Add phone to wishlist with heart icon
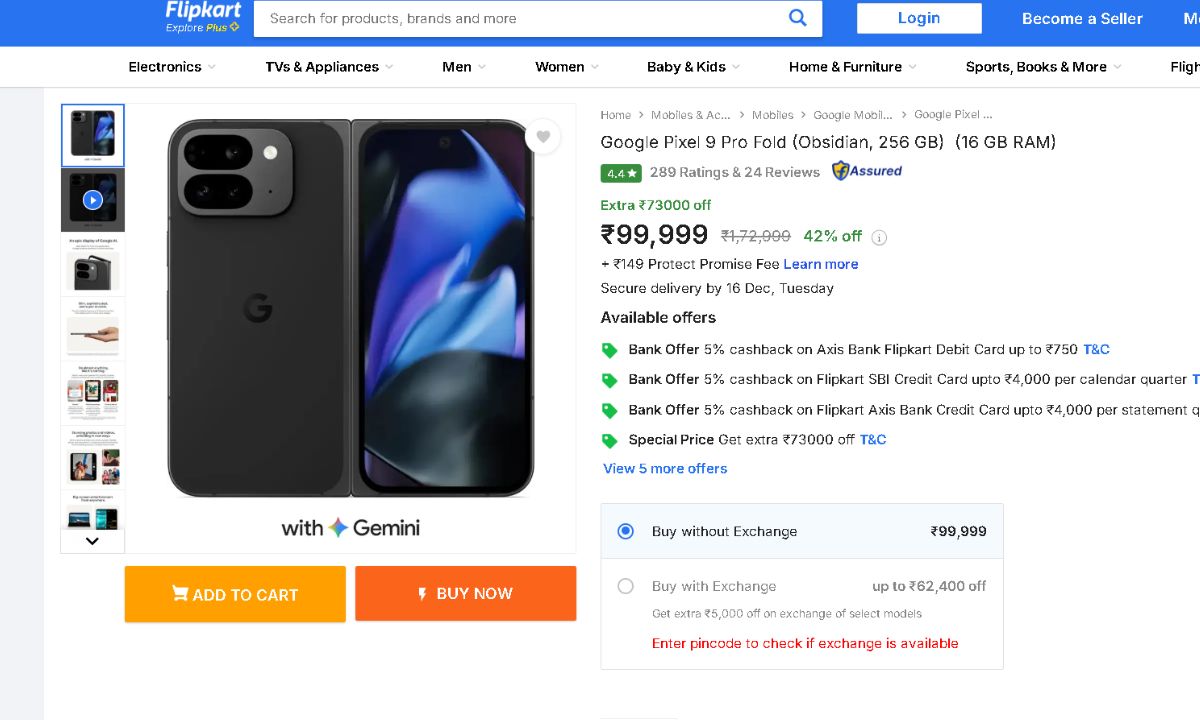 click(543, 137)
